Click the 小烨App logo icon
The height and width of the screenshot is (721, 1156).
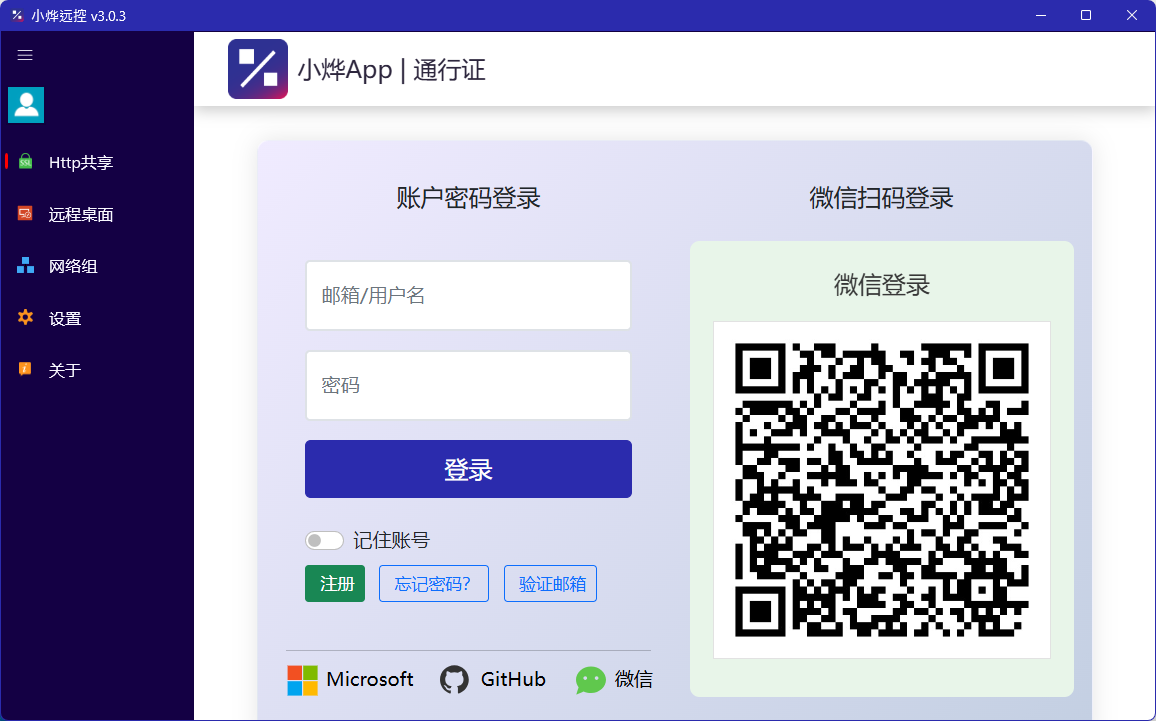(258, 69)
